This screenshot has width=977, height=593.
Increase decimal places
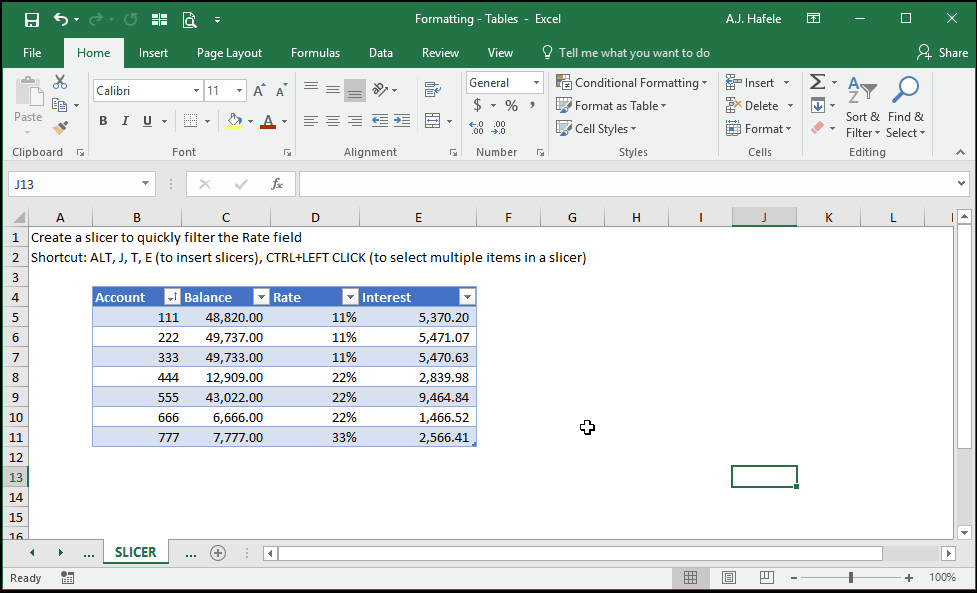click(477, 128)
